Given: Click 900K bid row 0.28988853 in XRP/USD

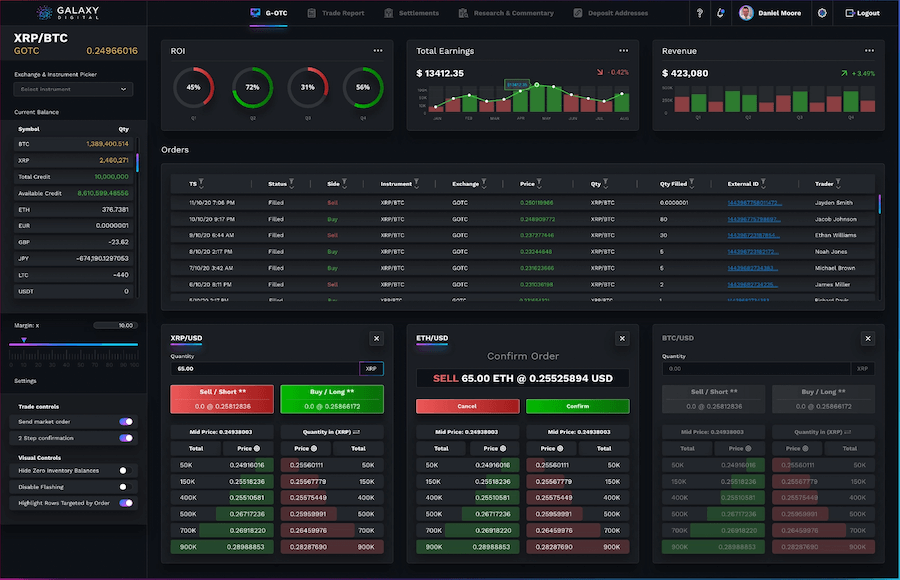Looking at the screenshot, I should click(x=222, y=547).
